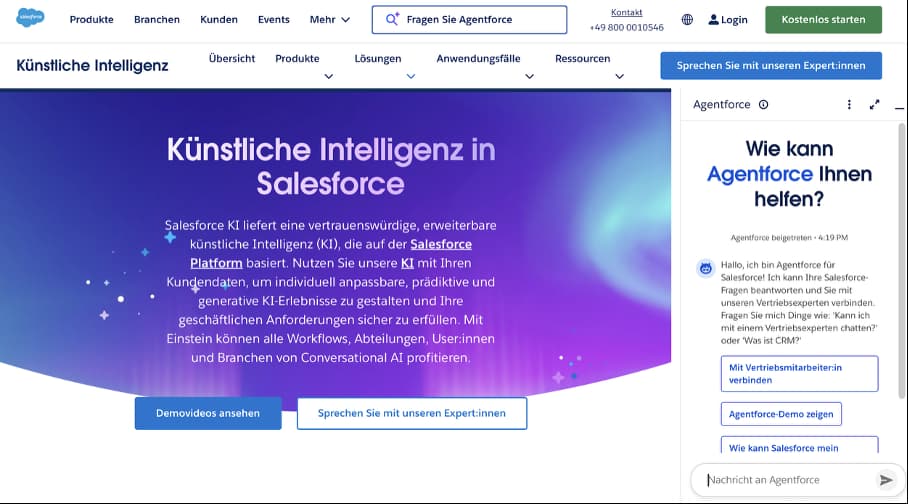
Task: Focus the Nachricht an Agentforce input
Action: 788,480
